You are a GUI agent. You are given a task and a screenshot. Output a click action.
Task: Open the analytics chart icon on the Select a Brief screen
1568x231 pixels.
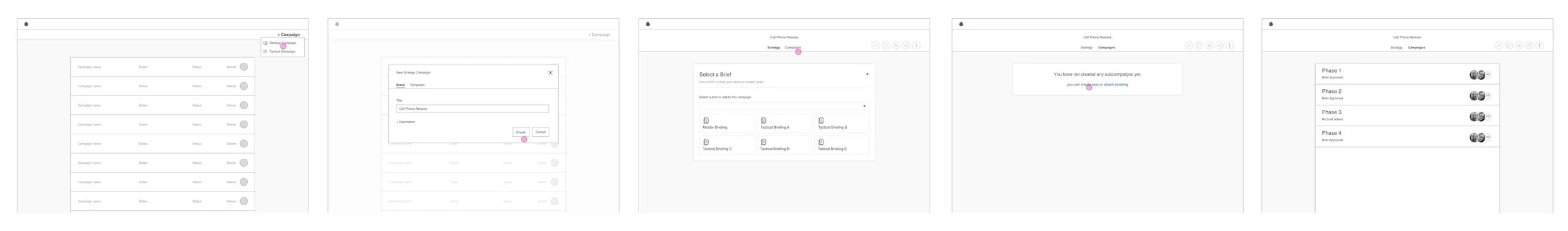pos(876,46)
